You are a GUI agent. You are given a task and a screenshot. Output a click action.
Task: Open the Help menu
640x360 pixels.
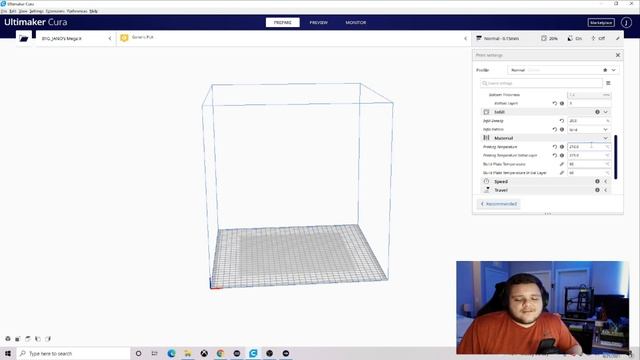click(x=93, y=11)
